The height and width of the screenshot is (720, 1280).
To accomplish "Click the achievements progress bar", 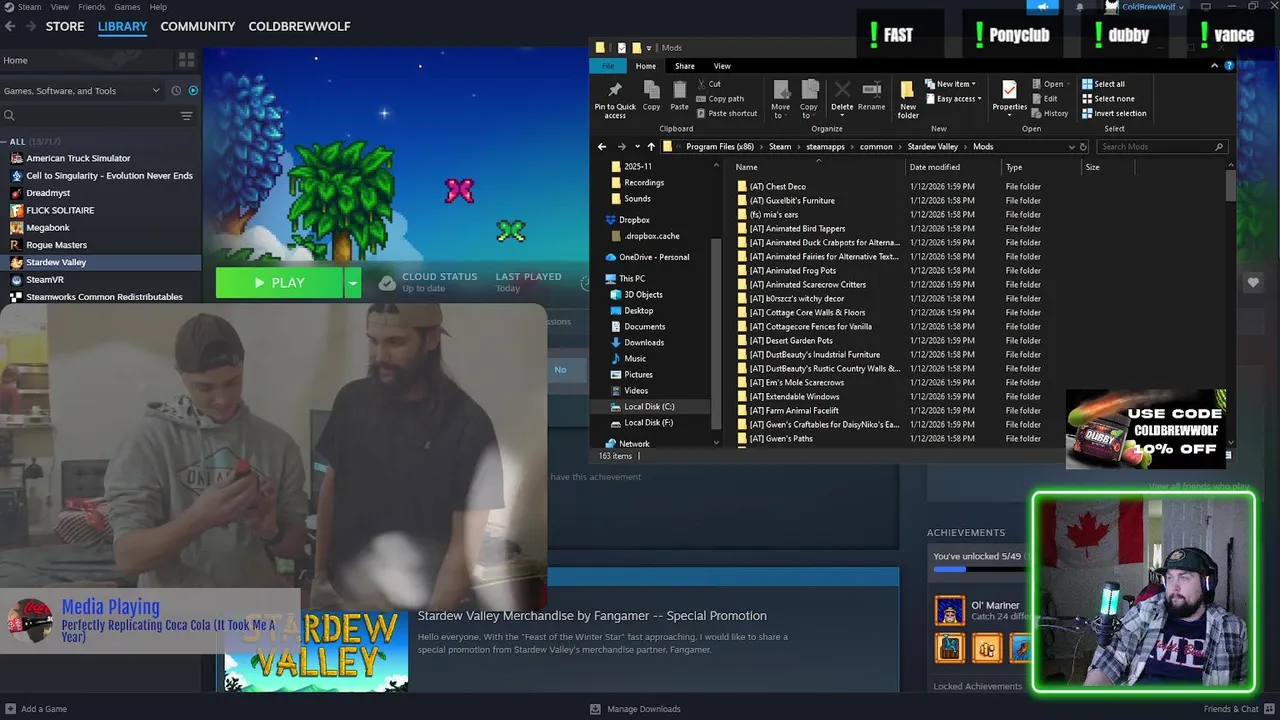I will (x=978, y=569).
